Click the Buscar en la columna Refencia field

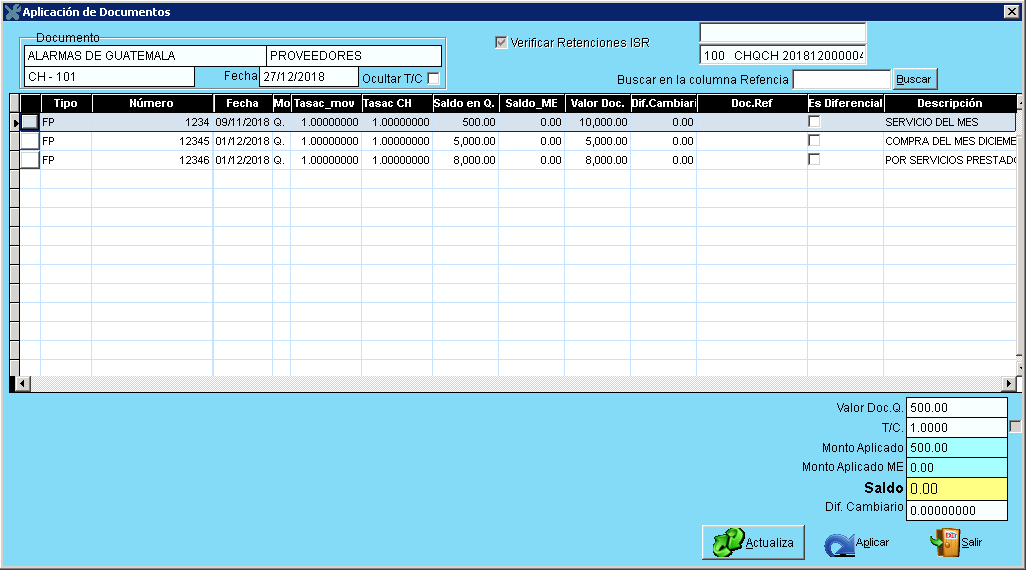pos(840,79)
